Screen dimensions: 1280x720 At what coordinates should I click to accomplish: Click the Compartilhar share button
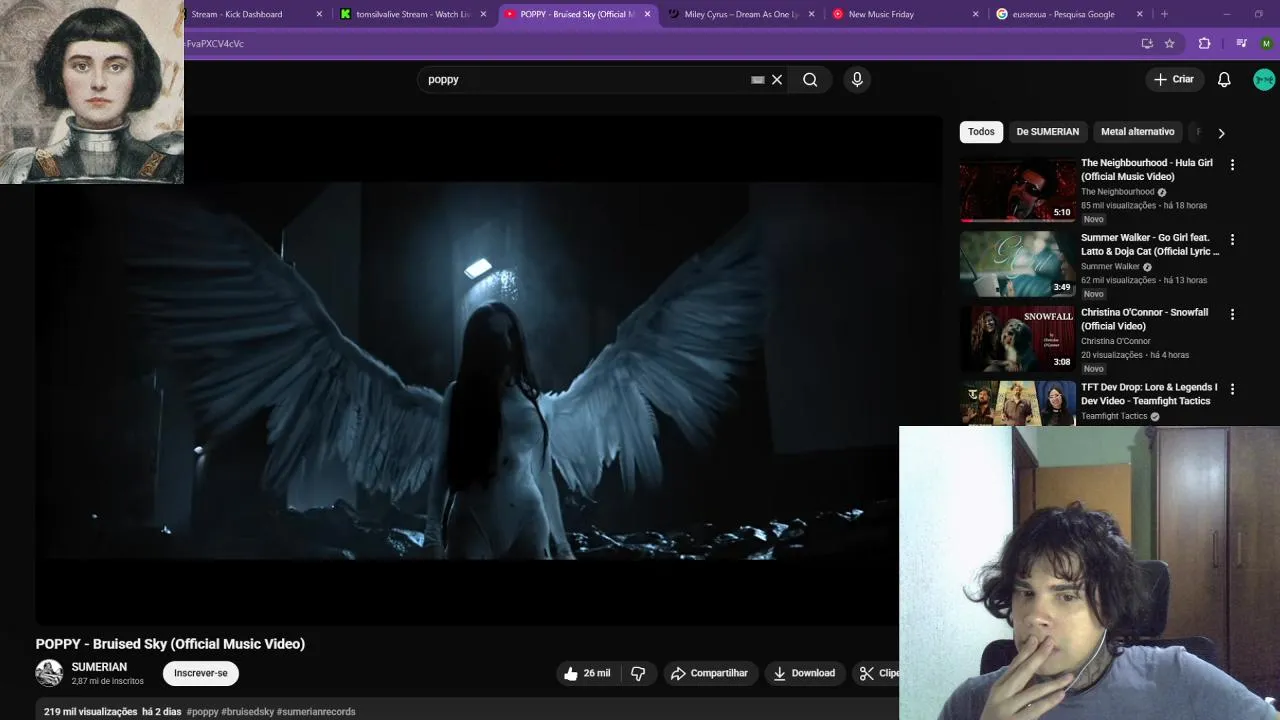(709, 673)
